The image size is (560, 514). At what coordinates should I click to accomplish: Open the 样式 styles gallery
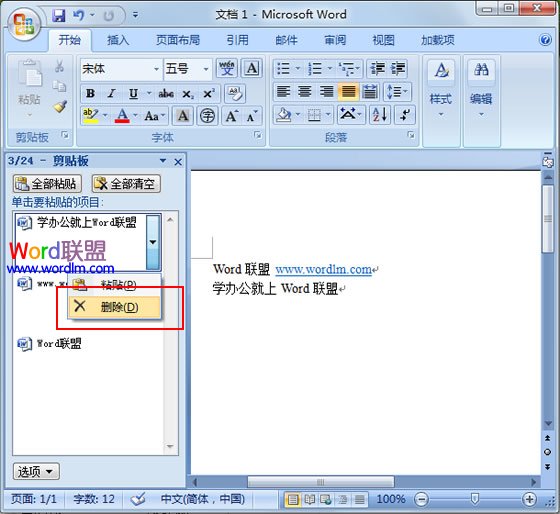coord(441,89)
